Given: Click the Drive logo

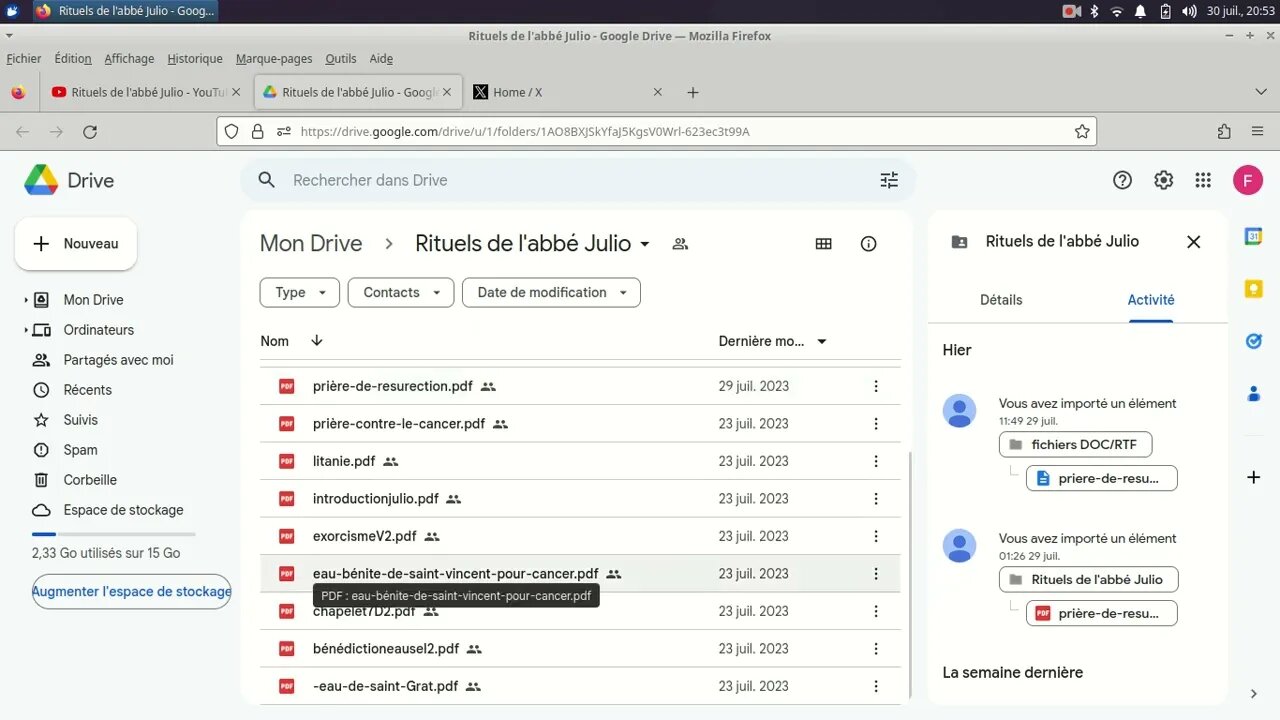Looking at the screenshot, I should point(69,180).
